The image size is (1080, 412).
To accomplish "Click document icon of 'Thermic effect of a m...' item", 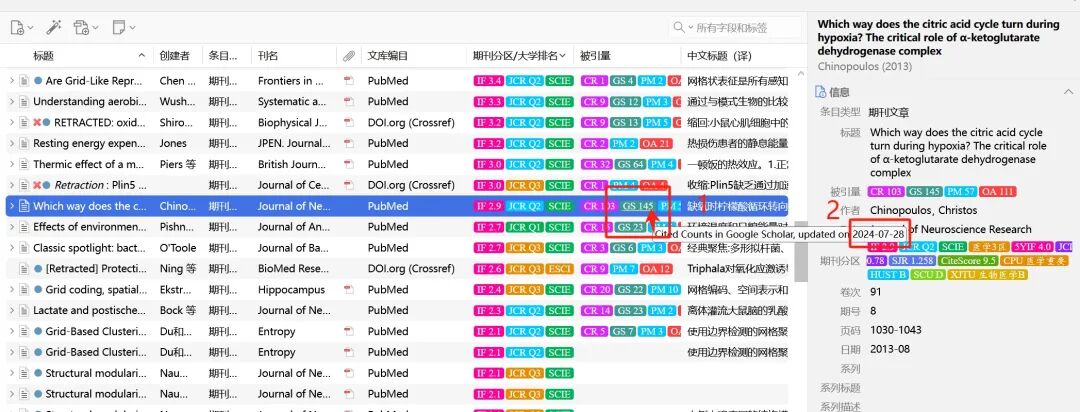I will (24, 164).
